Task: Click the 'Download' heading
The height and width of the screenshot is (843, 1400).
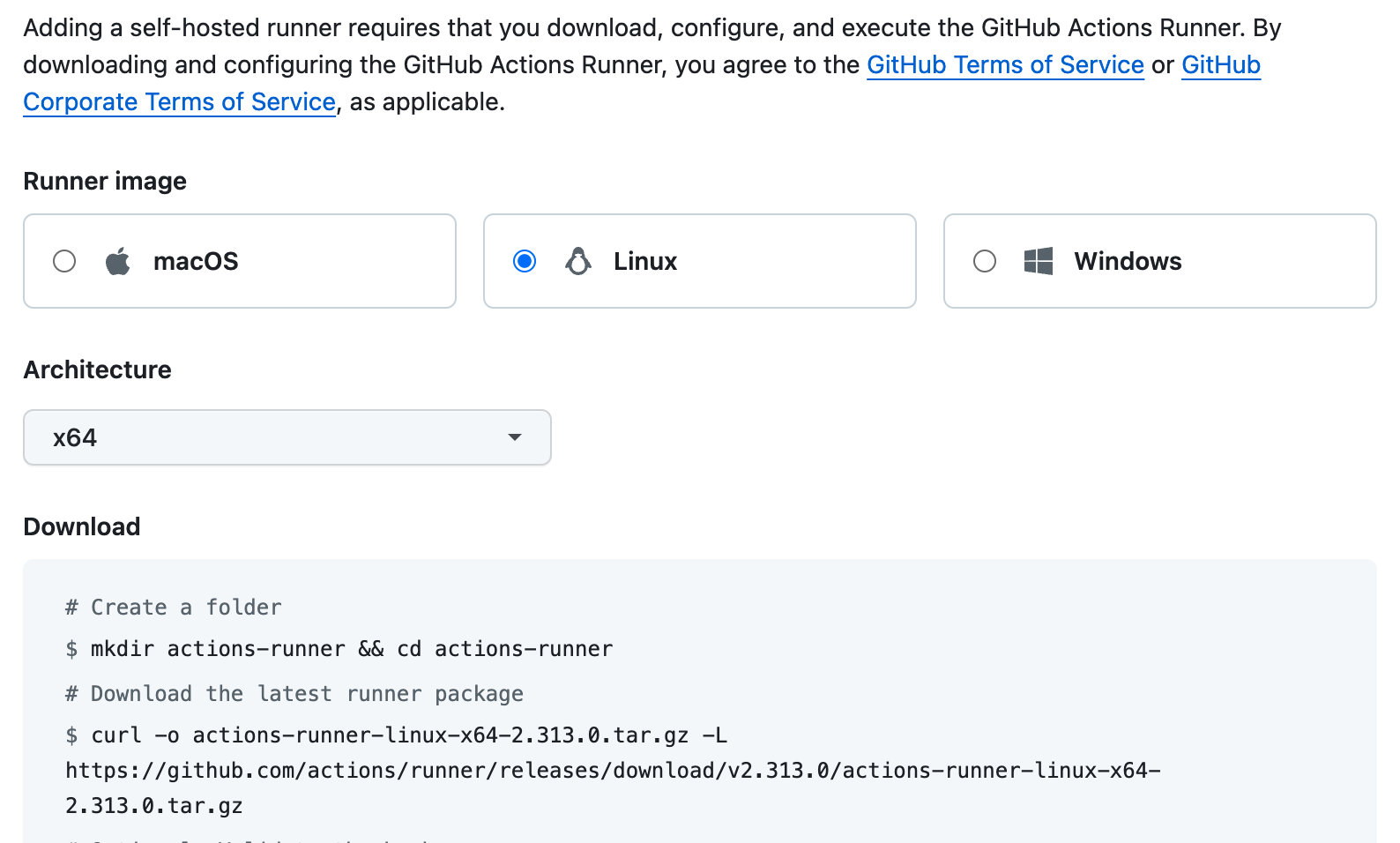Action: pos(82,526)
